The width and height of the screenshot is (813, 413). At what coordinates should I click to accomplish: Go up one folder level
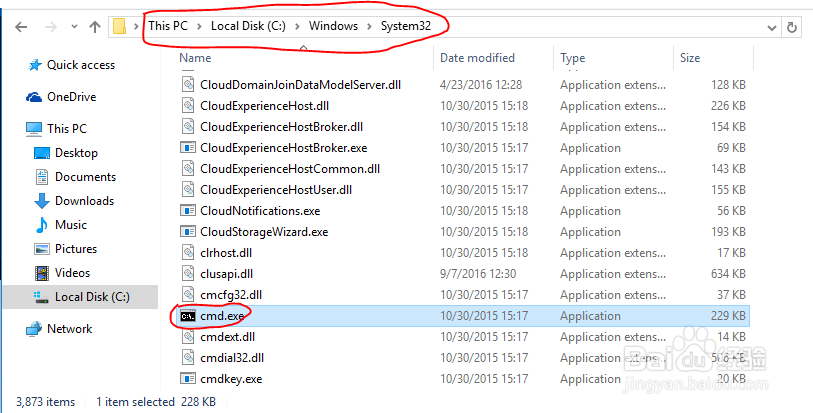pos(95,27)
